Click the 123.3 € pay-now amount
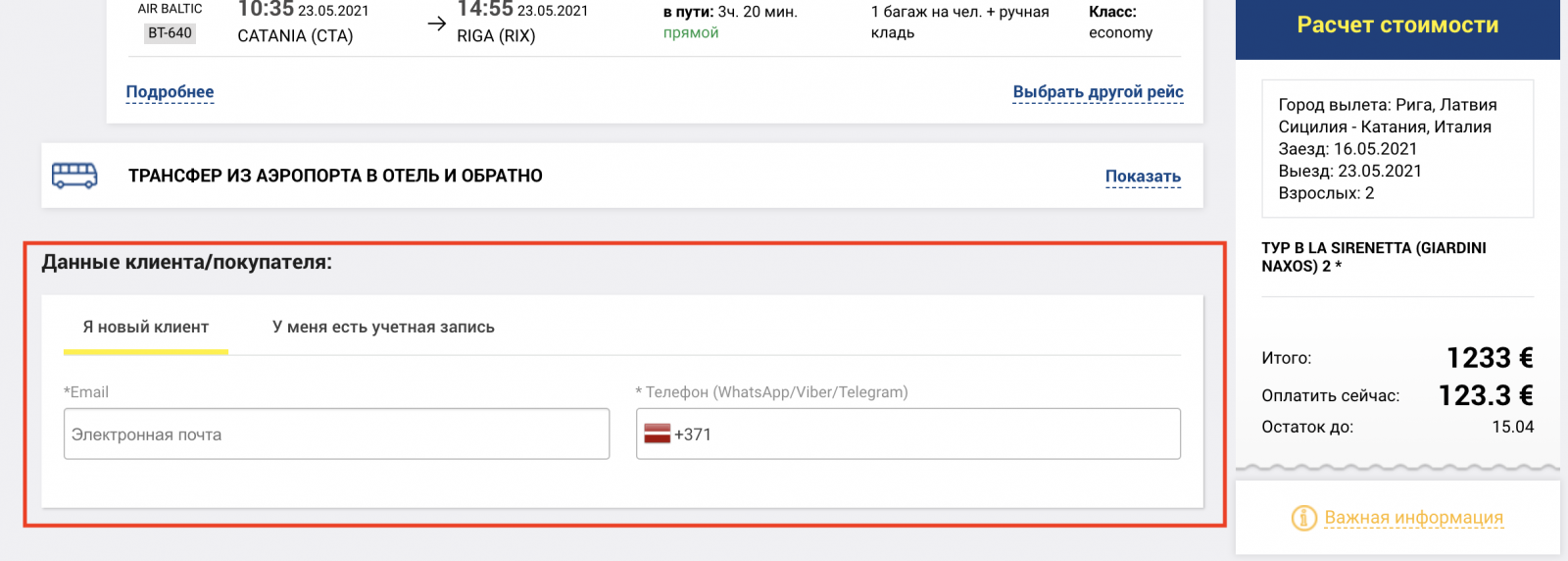Viewport: 1568px width, 561px height. [1486, 395]
